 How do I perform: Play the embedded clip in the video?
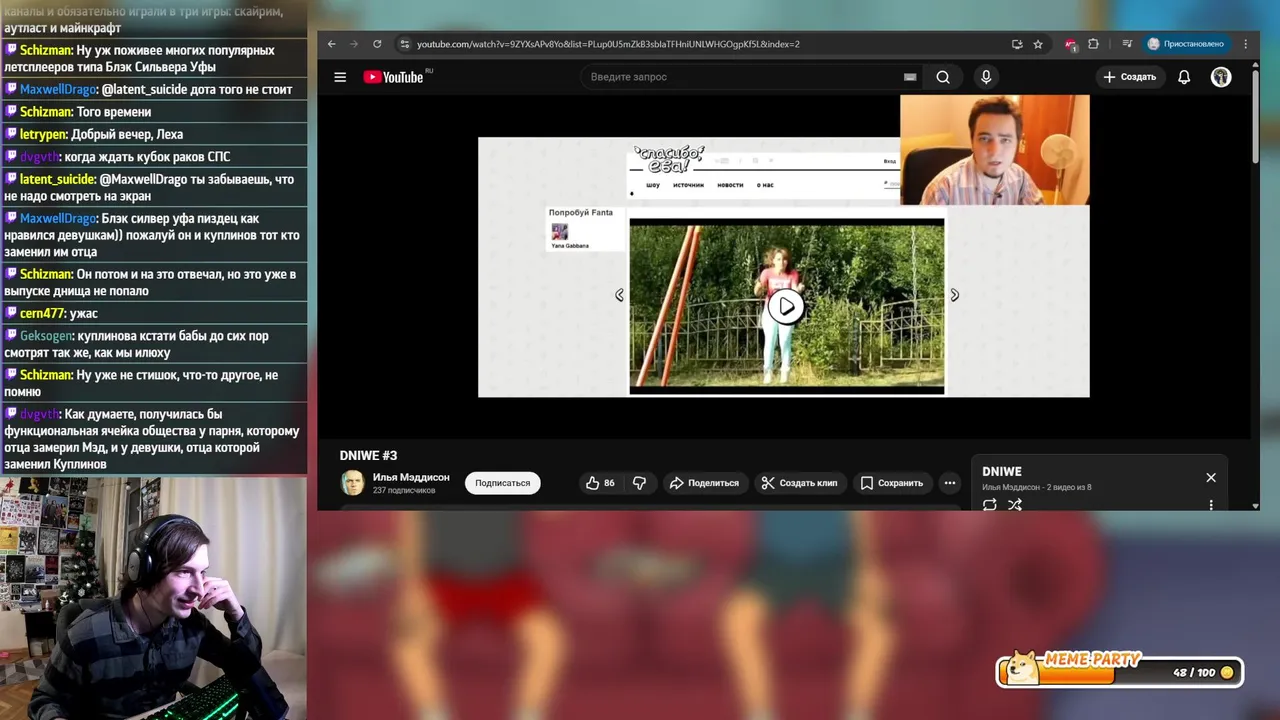pos(786,307)
